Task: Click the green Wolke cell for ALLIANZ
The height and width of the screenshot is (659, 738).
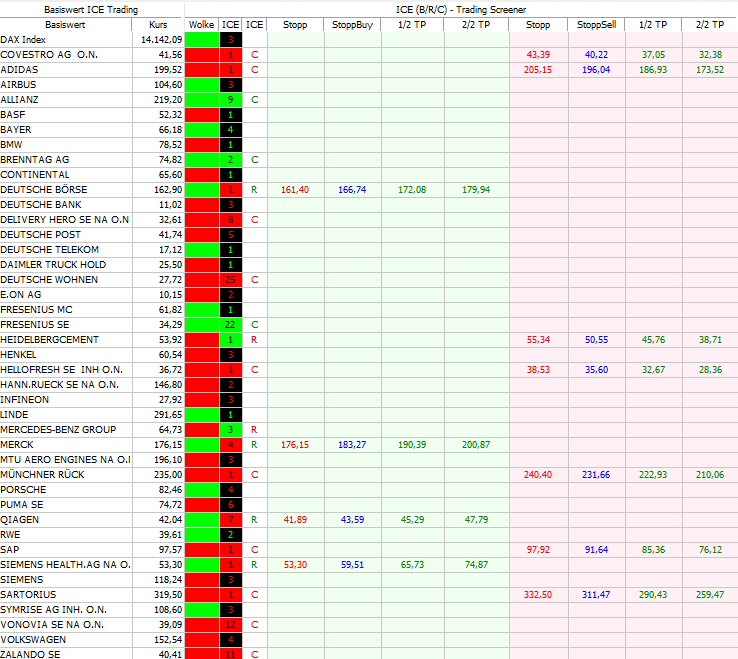Action: 202,100
